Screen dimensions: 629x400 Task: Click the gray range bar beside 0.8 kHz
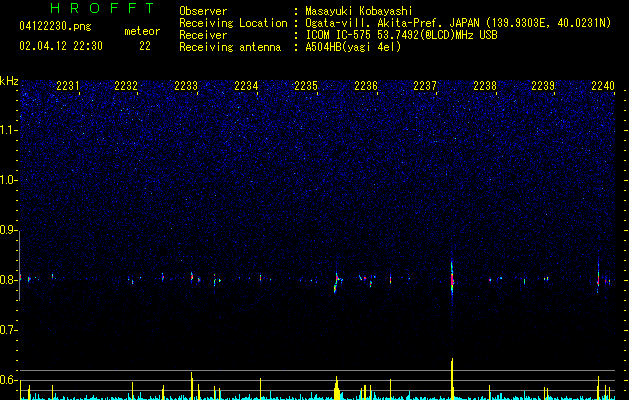(x=19, y=266)
